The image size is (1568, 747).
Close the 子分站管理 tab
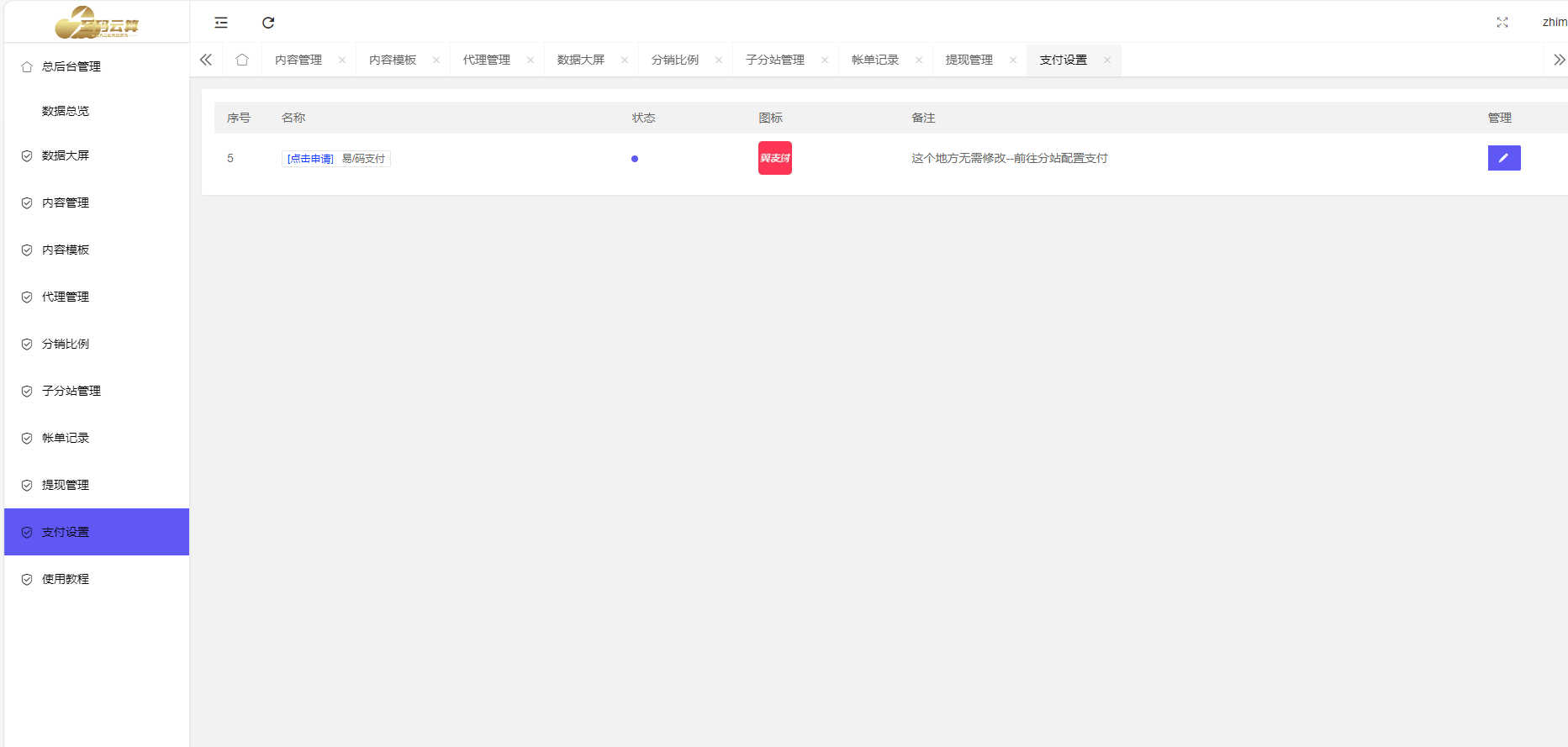coord(825,60)
